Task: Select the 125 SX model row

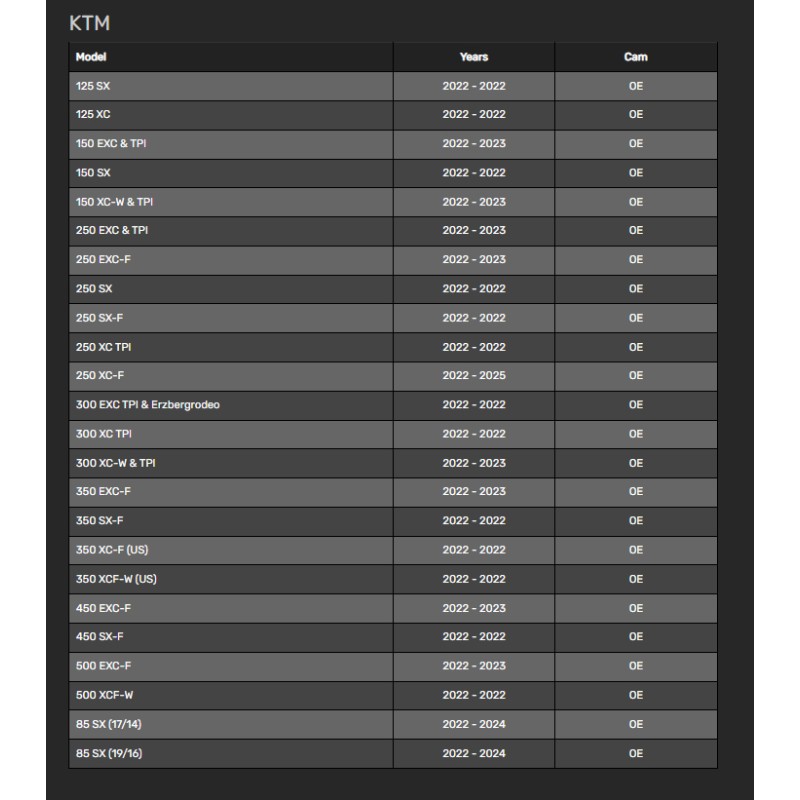Action: (93, 86)
